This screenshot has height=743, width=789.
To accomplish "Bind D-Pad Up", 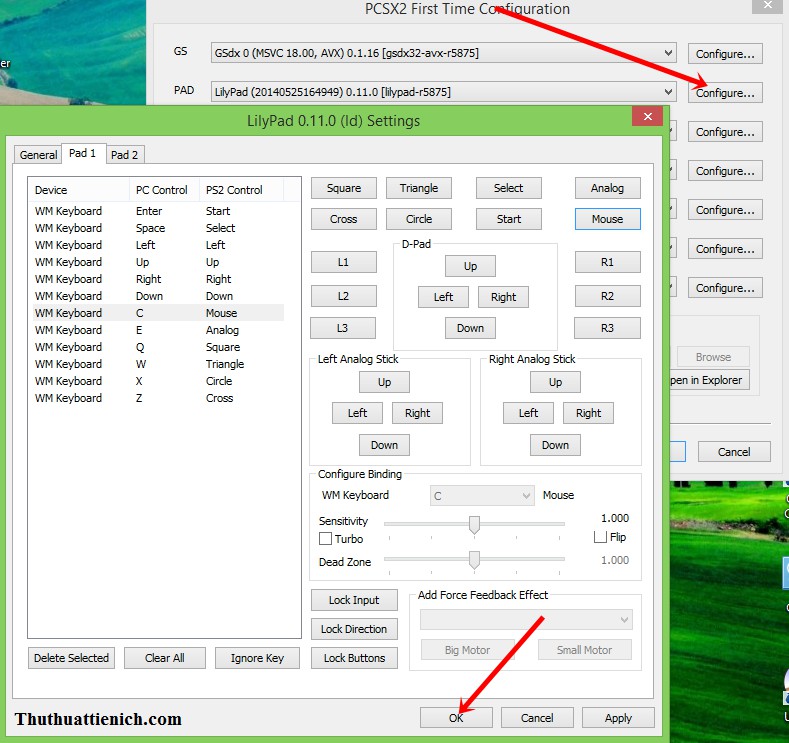I will pos(470,266).
